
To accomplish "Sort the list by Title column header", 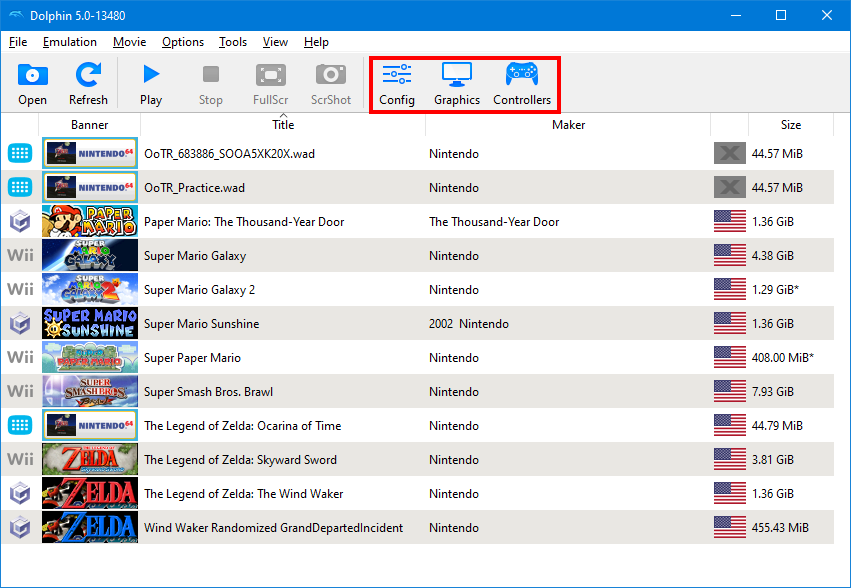I will tap(283, 125).
